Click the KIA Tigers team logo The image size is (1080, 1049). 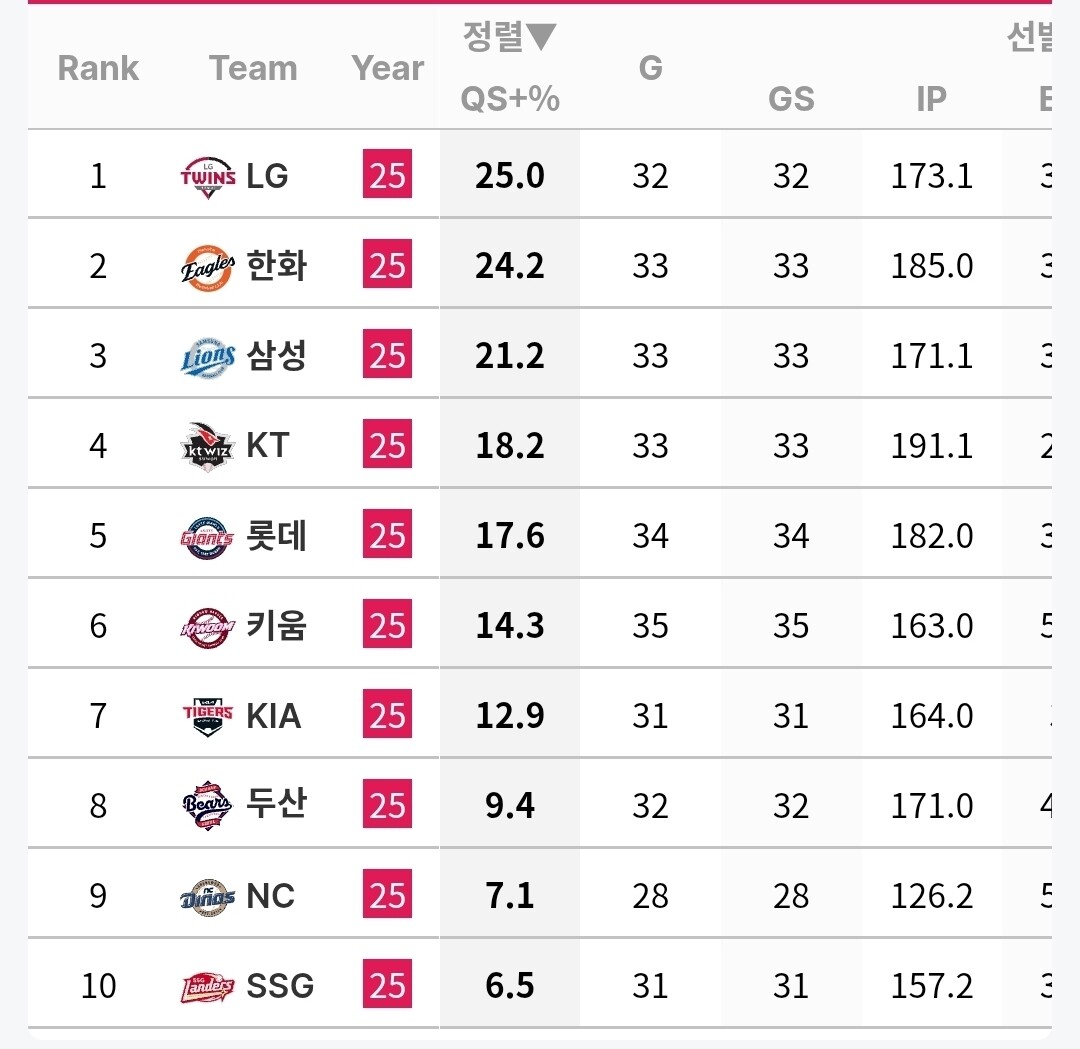tap(208, 716)
